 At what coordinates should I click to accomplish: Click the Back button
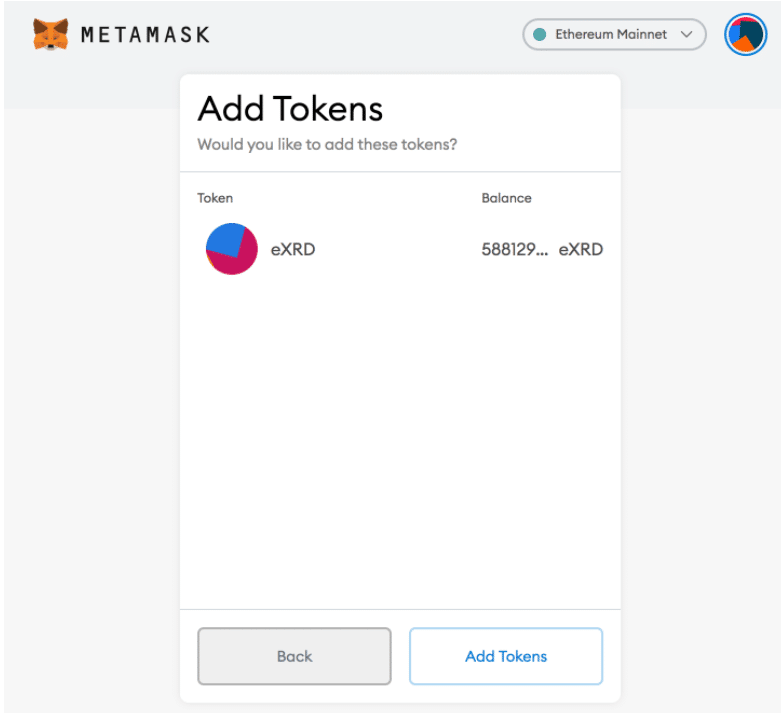[x=294, y=656]
